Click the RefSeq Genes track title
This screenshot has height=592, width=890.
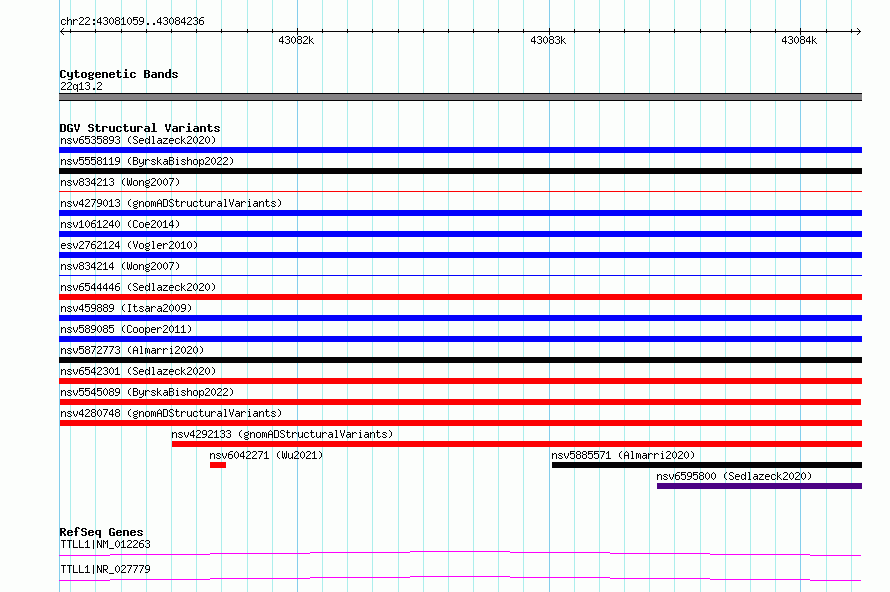101,532
